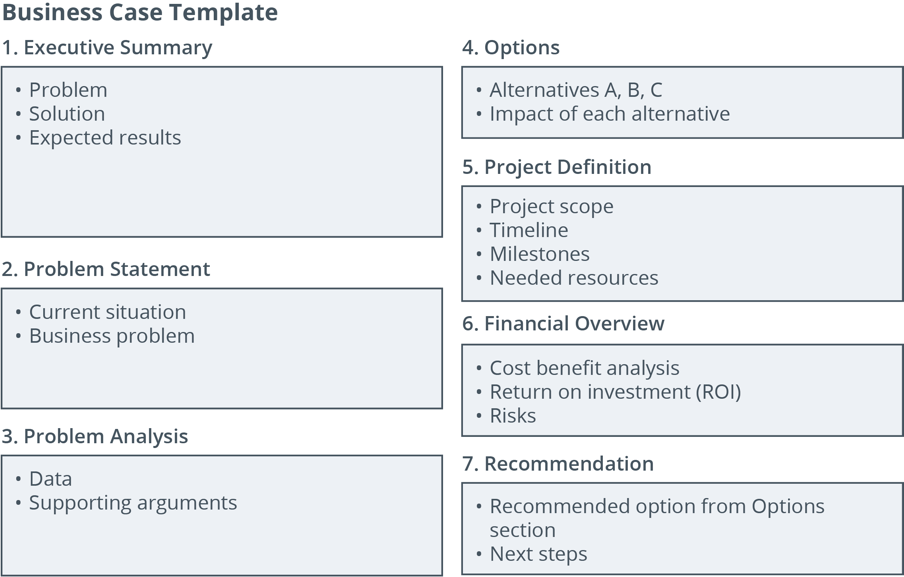Select the Supporting arguments bullet
Viewport: 904px width, 577px height.
(133, 503)
